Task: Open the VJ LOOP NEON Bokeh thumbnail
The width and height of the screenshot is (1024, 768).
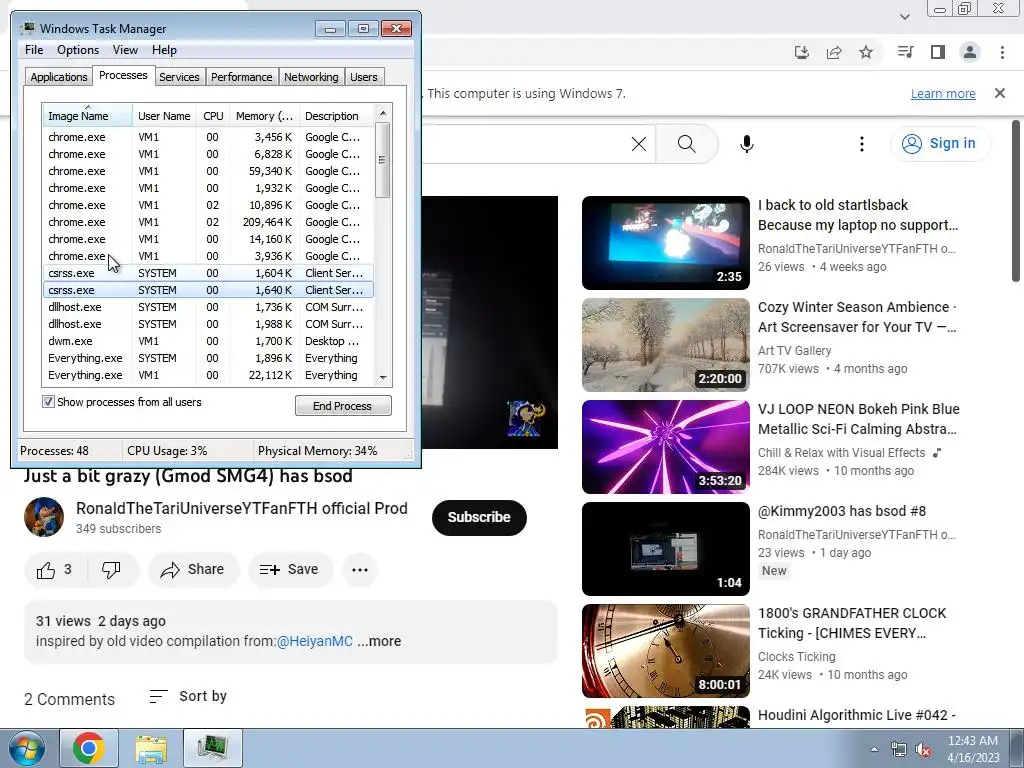Action: [665, 447]
